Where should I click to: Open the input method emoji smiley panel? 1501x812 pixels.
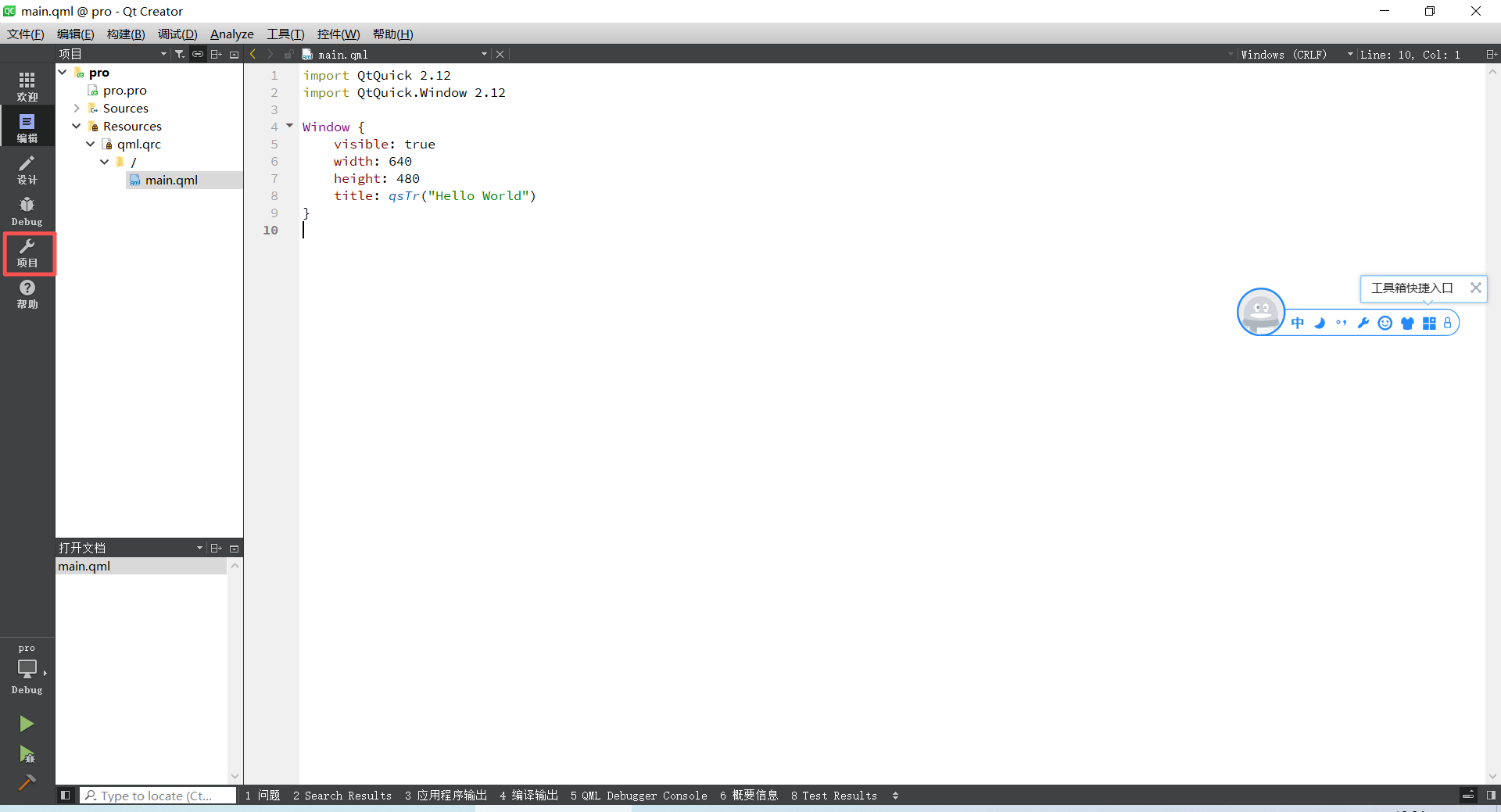(1385, 323)
